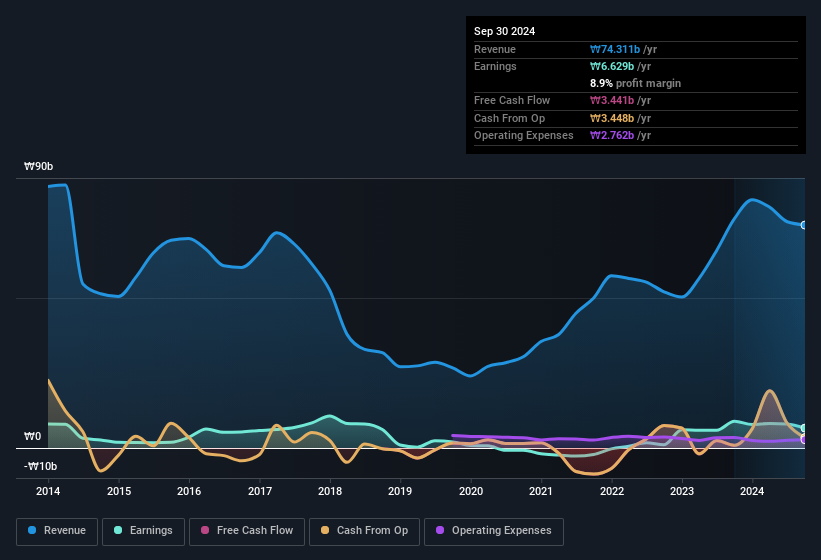
Task: Select the 2022 x-axis label
Action: [612, 491]
